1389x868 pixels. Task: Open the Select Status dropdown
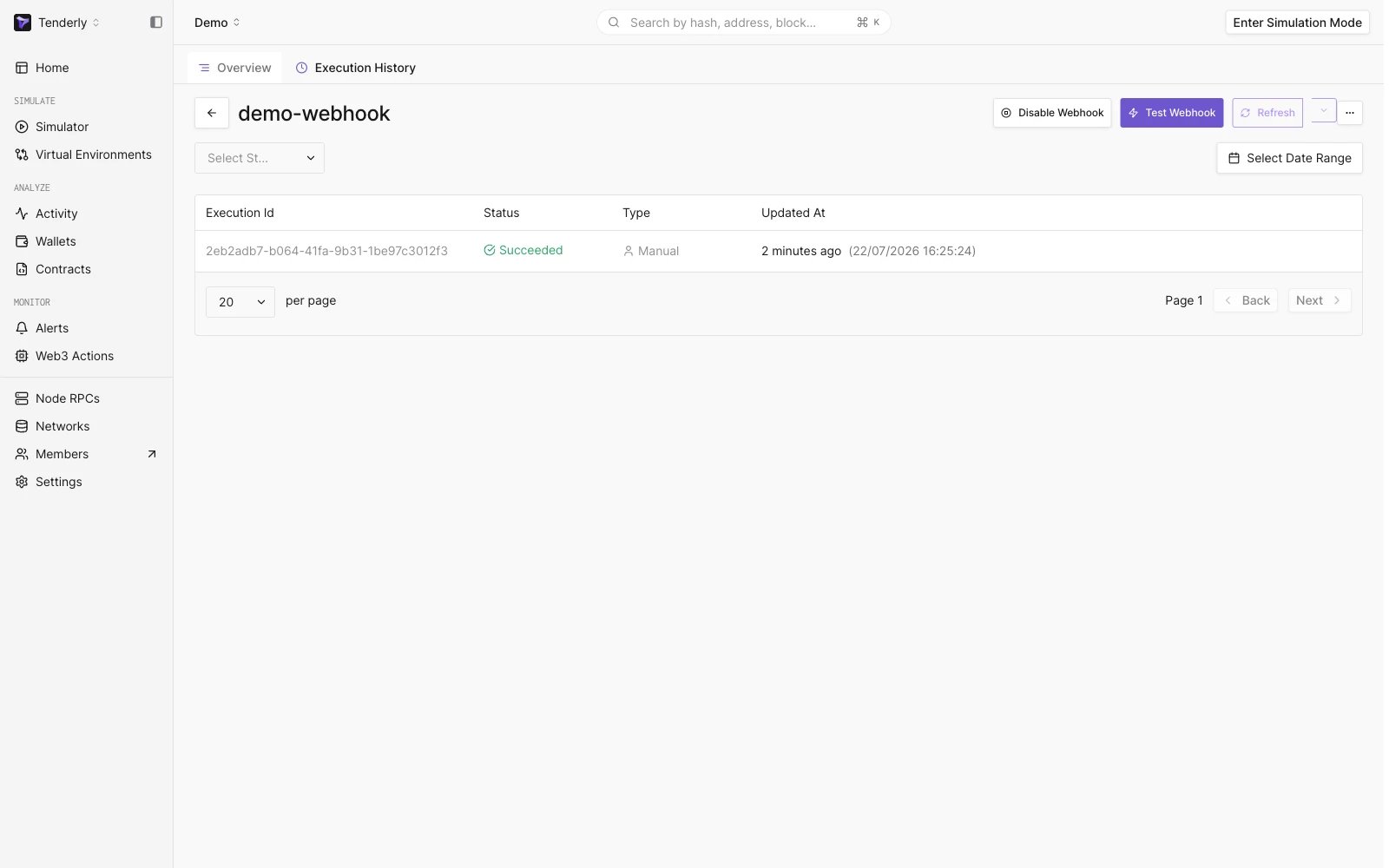pyautogui.click(x=260, y=158)
